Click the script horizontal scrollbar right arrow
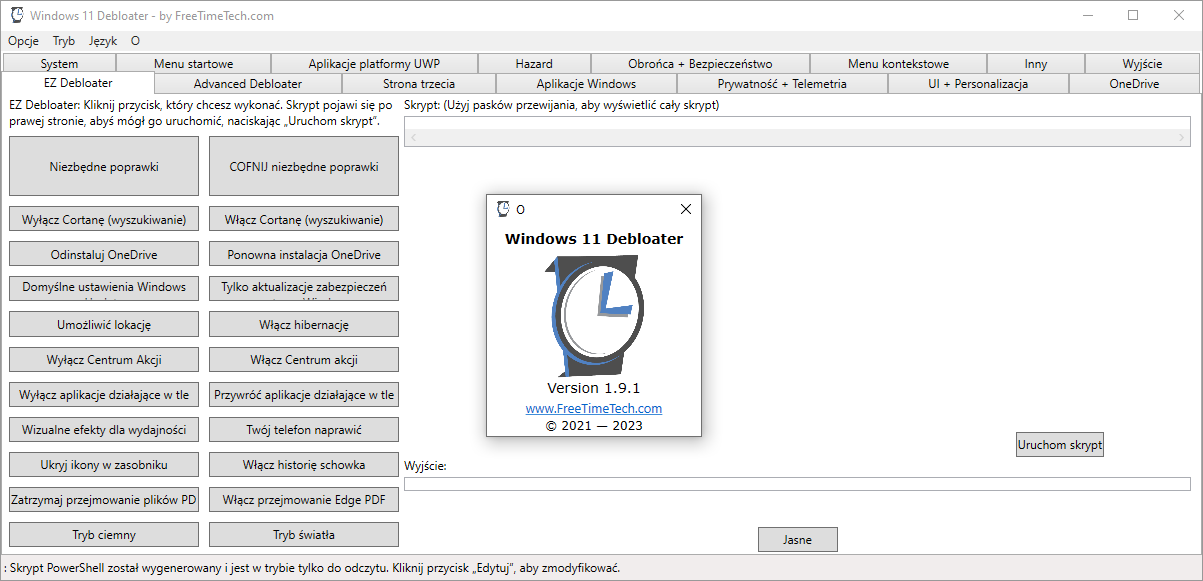The image size is (1203, 581). pyautogui.click(x=1182, y=136)
